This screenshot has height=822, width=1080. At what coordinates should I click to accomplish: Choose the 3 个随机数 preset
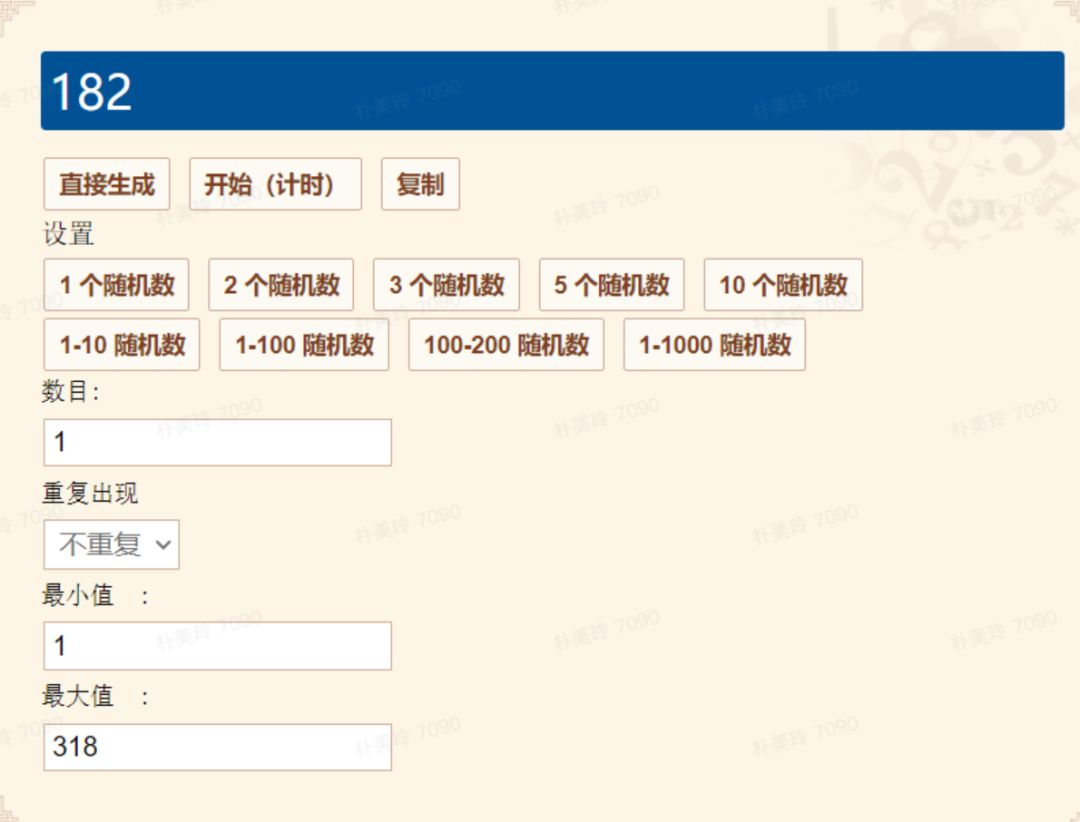pos(446,285)
